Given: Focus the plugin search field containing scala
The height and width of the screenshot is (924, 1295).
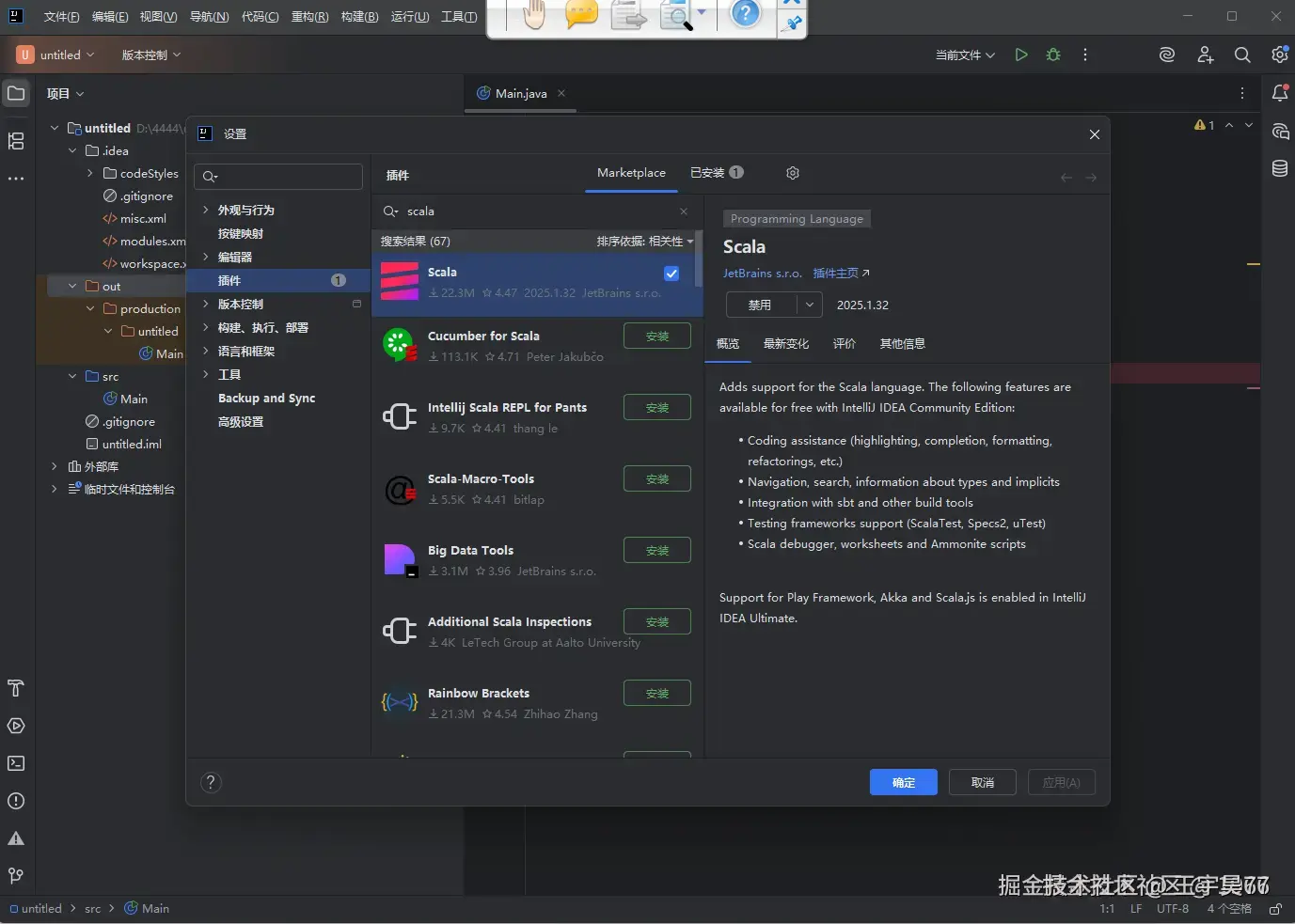Looking at the screenshot, I should point(536,211).
